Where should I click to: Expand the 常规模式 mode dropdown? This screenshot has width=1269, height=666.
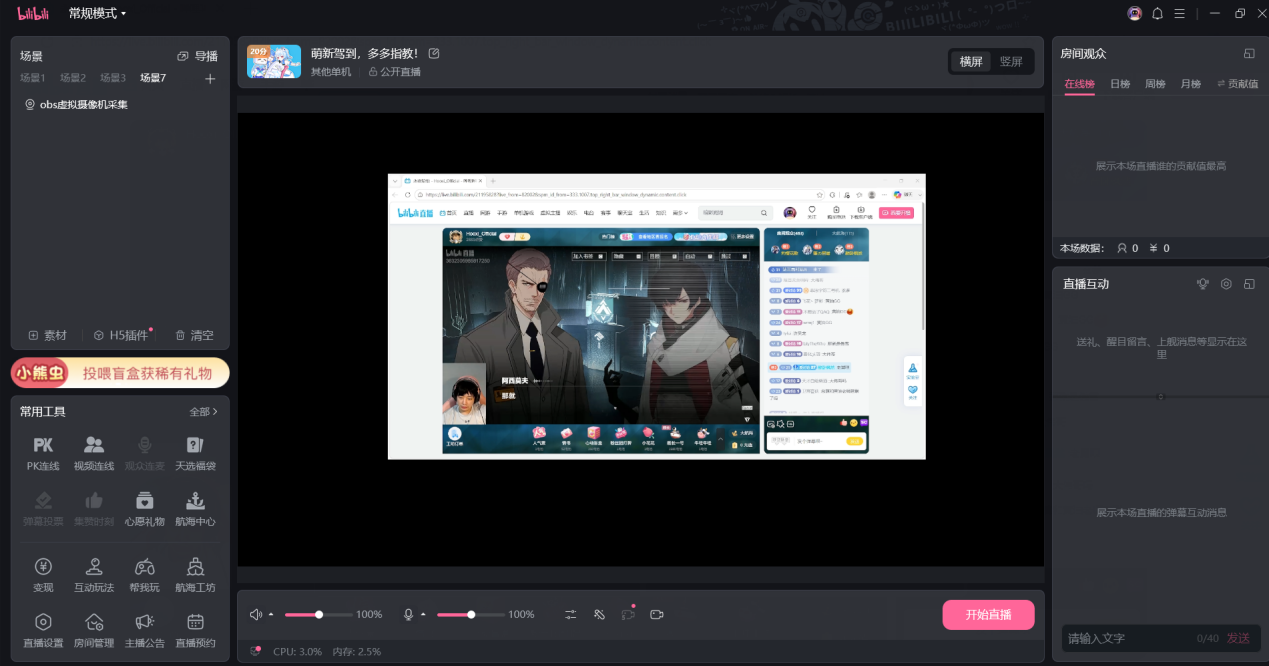tap(97, 13)
